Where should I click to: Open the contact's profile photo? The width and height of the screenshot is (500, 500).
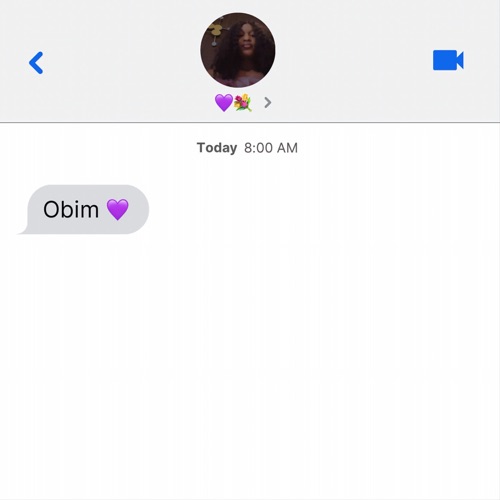point(238,50)
